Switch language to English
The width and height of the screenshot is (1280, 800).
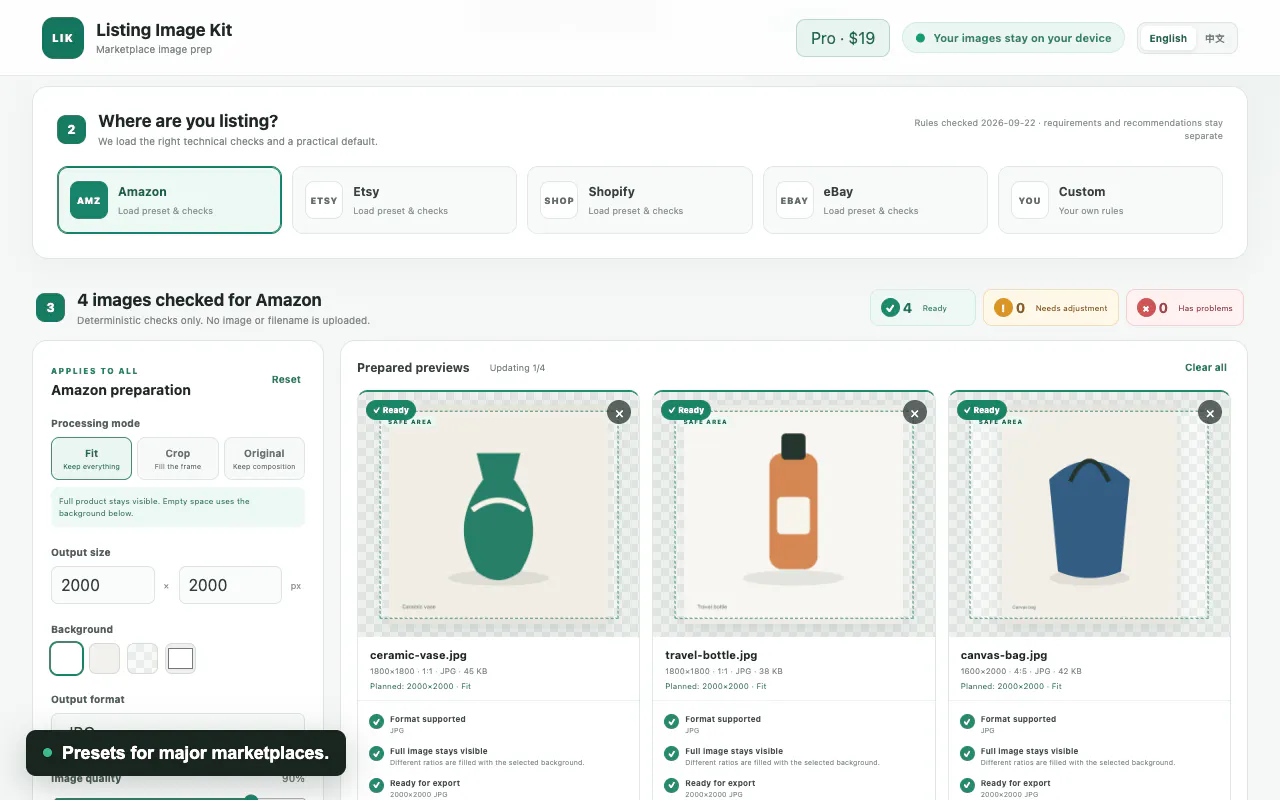pyautogui.click(x=1168, y=38)
